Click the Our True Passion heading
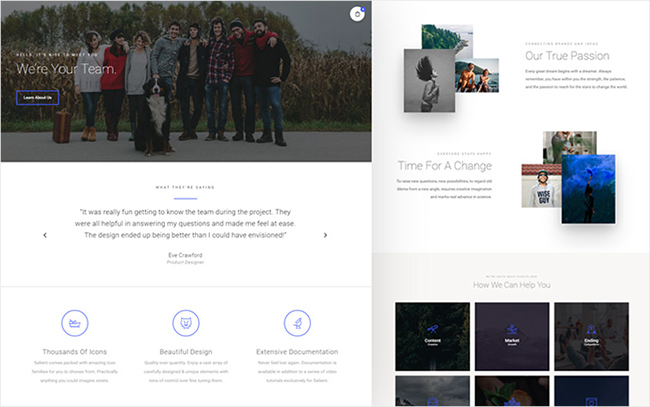The image size is (650, 407). coord(567,56)
